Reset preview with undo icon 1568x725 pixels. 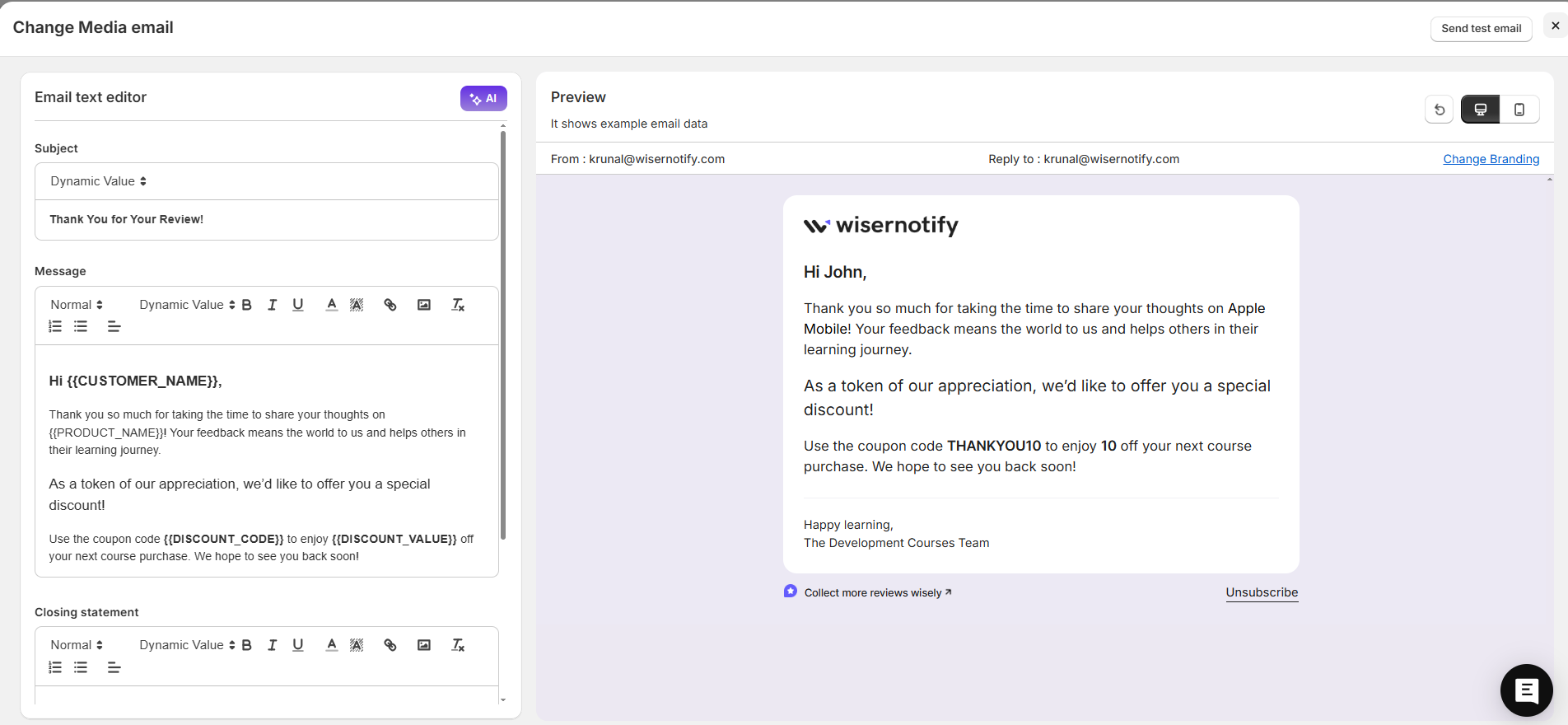[x=1440, y=110]
